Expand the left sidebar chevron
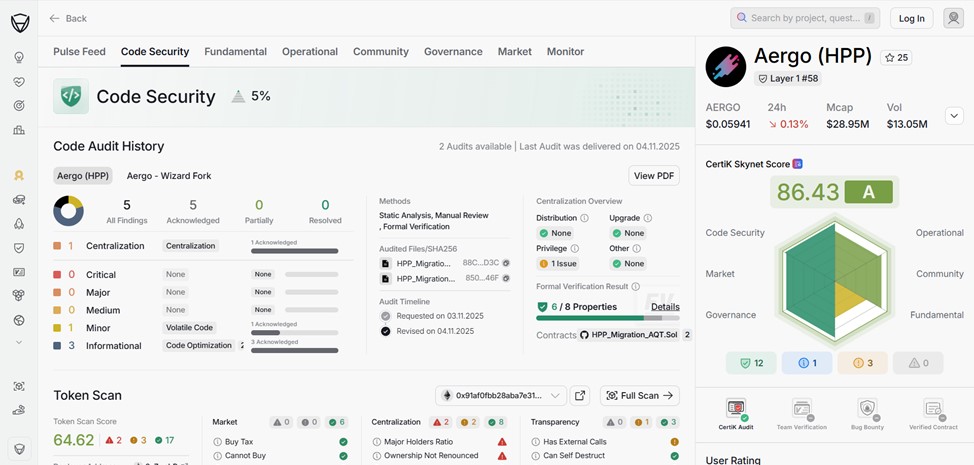The image size is (974, 465). [x=19, y=342]
